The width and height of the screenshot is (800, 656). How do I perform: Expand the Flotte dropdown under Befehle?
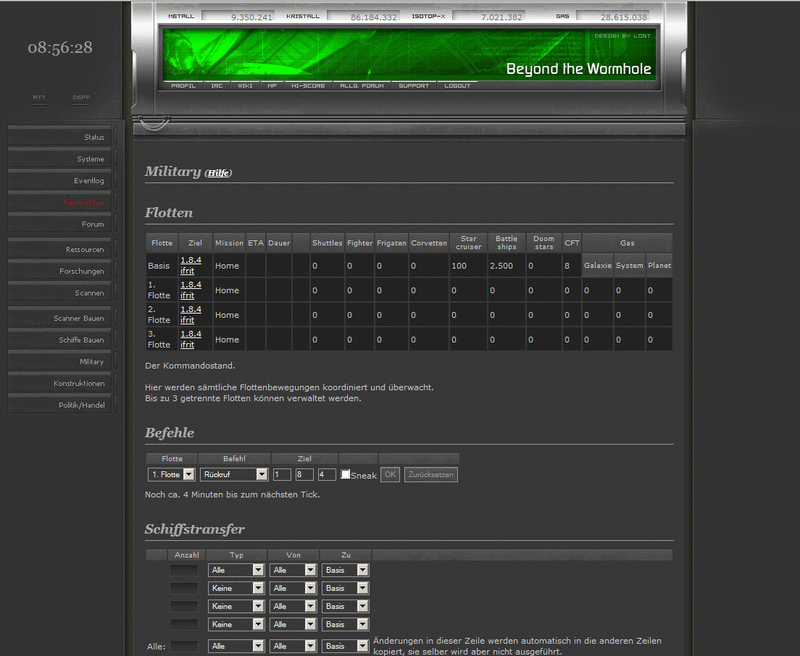pos(171,474)
